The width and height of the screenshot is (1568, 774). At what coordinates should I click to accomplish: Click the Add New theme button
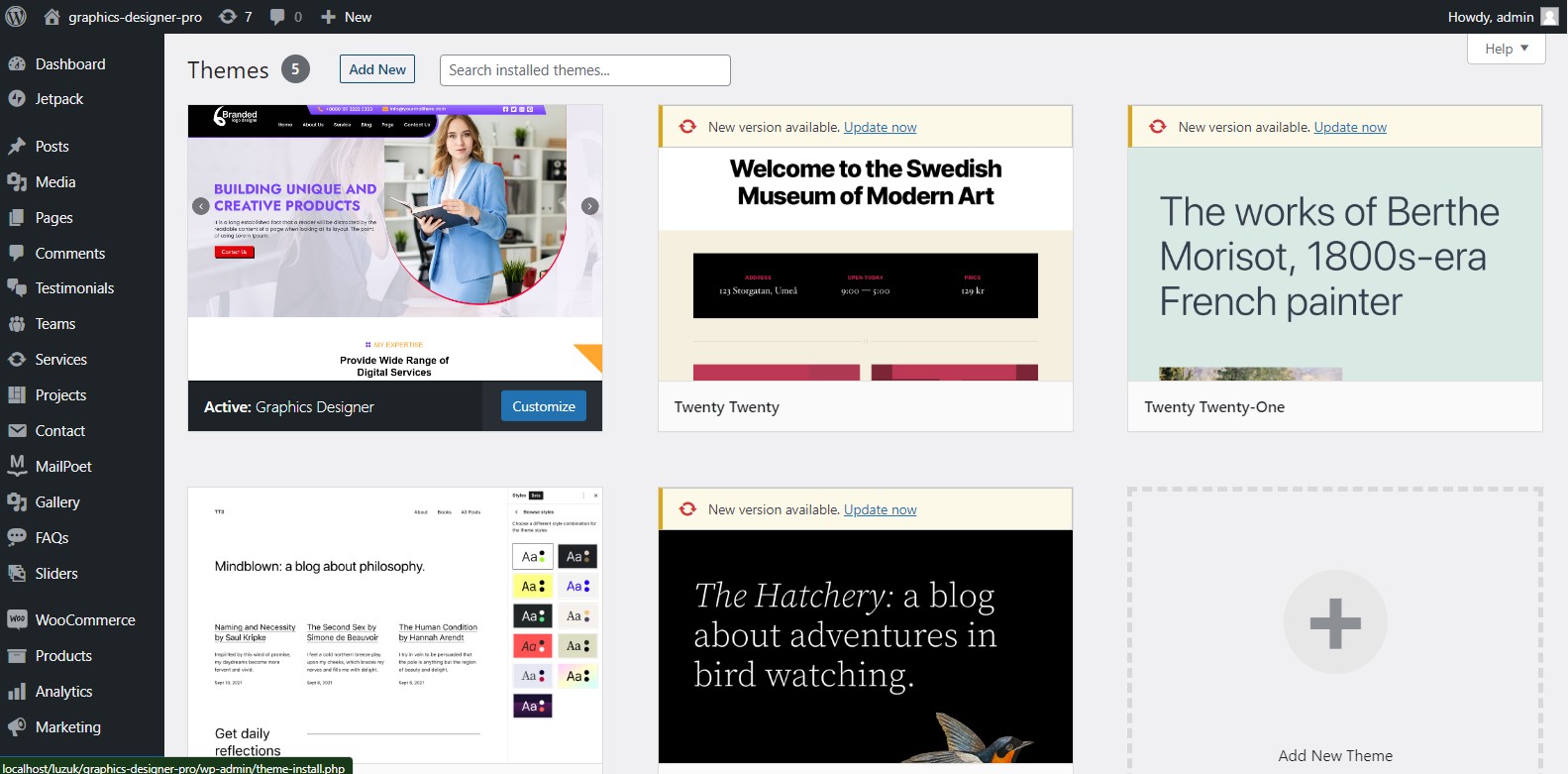377,69
